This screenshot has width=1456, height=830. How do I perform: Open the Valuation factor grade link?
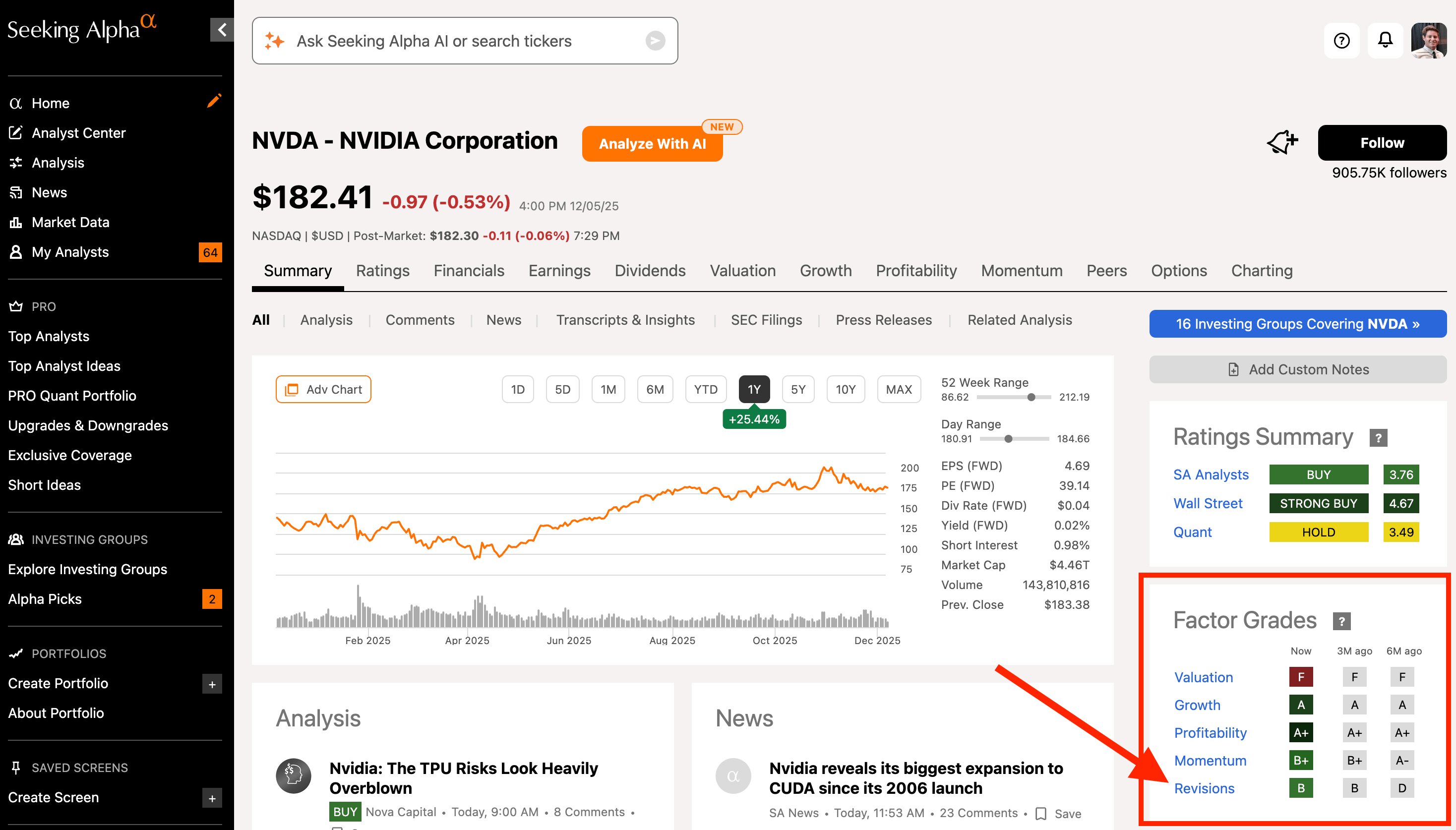point(1203,677)
